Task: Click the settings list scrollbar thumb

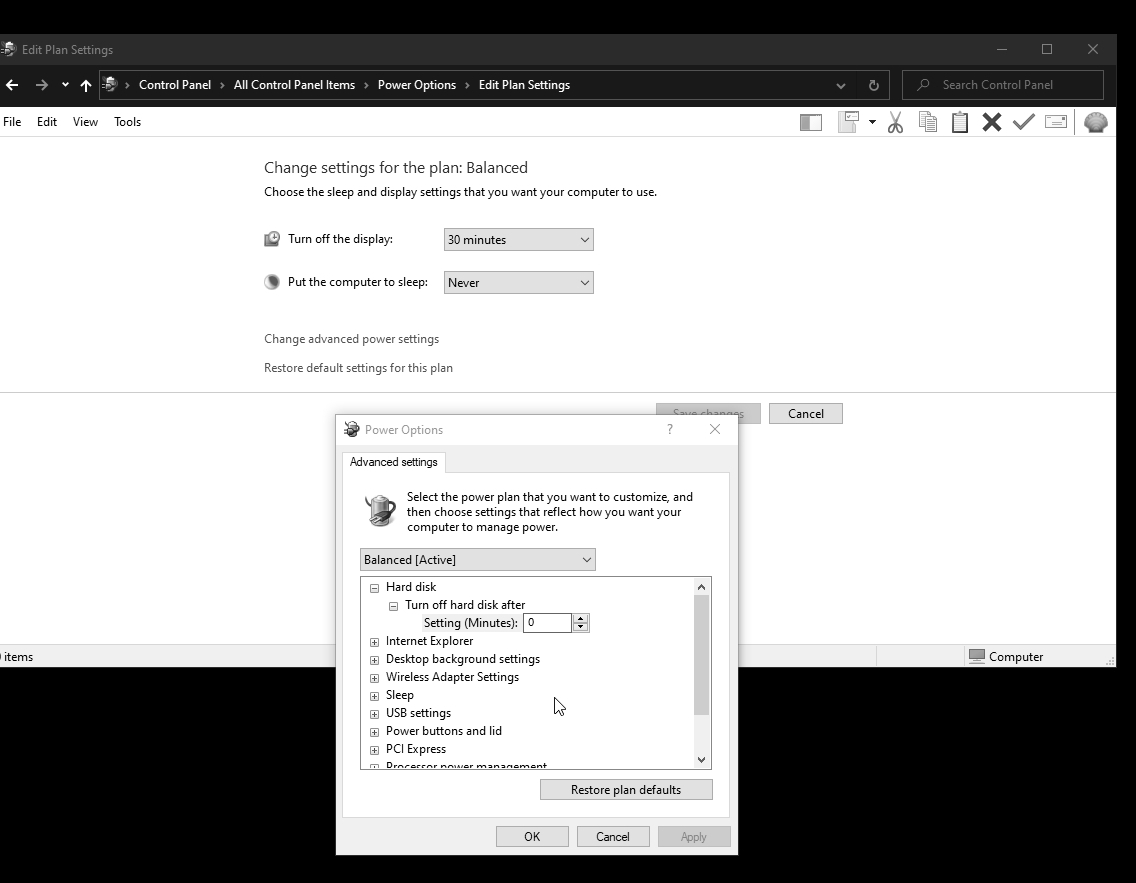Action: (x=701, y=655)
